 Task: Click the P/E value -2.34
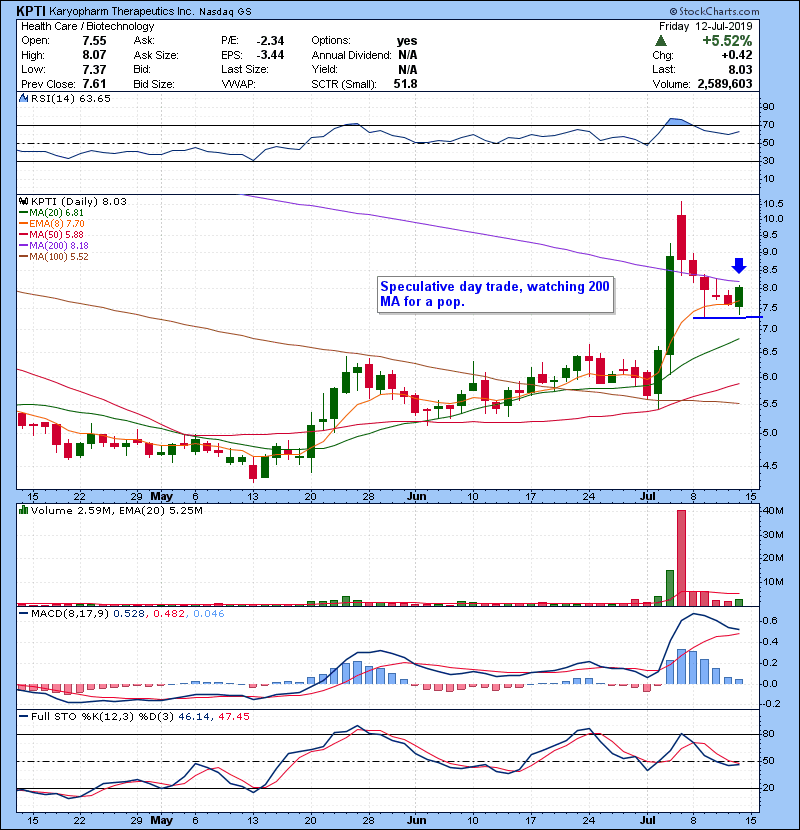(x=270, y=41)
